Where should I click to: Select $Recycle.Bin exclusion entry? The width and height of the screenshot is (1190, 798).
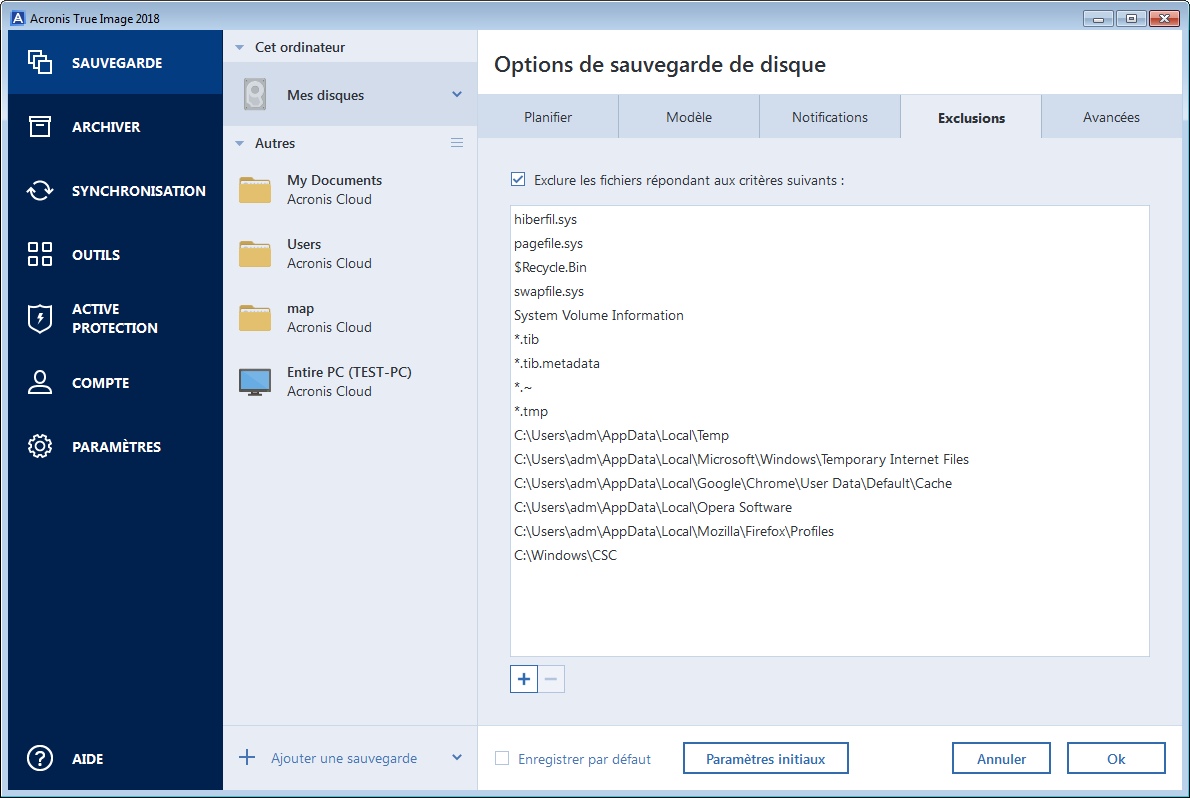click(x=830, y=267)
